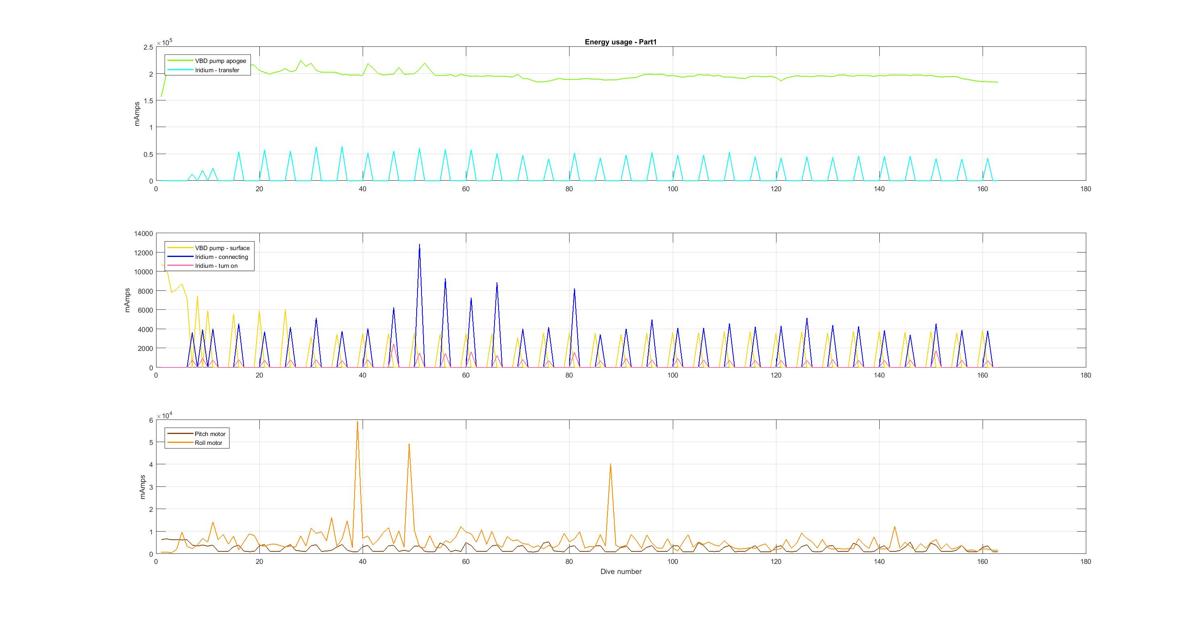Click the Roll motor spike near dive 88
Viewport: 1200px width, 622px height.
tap(610, 464)
